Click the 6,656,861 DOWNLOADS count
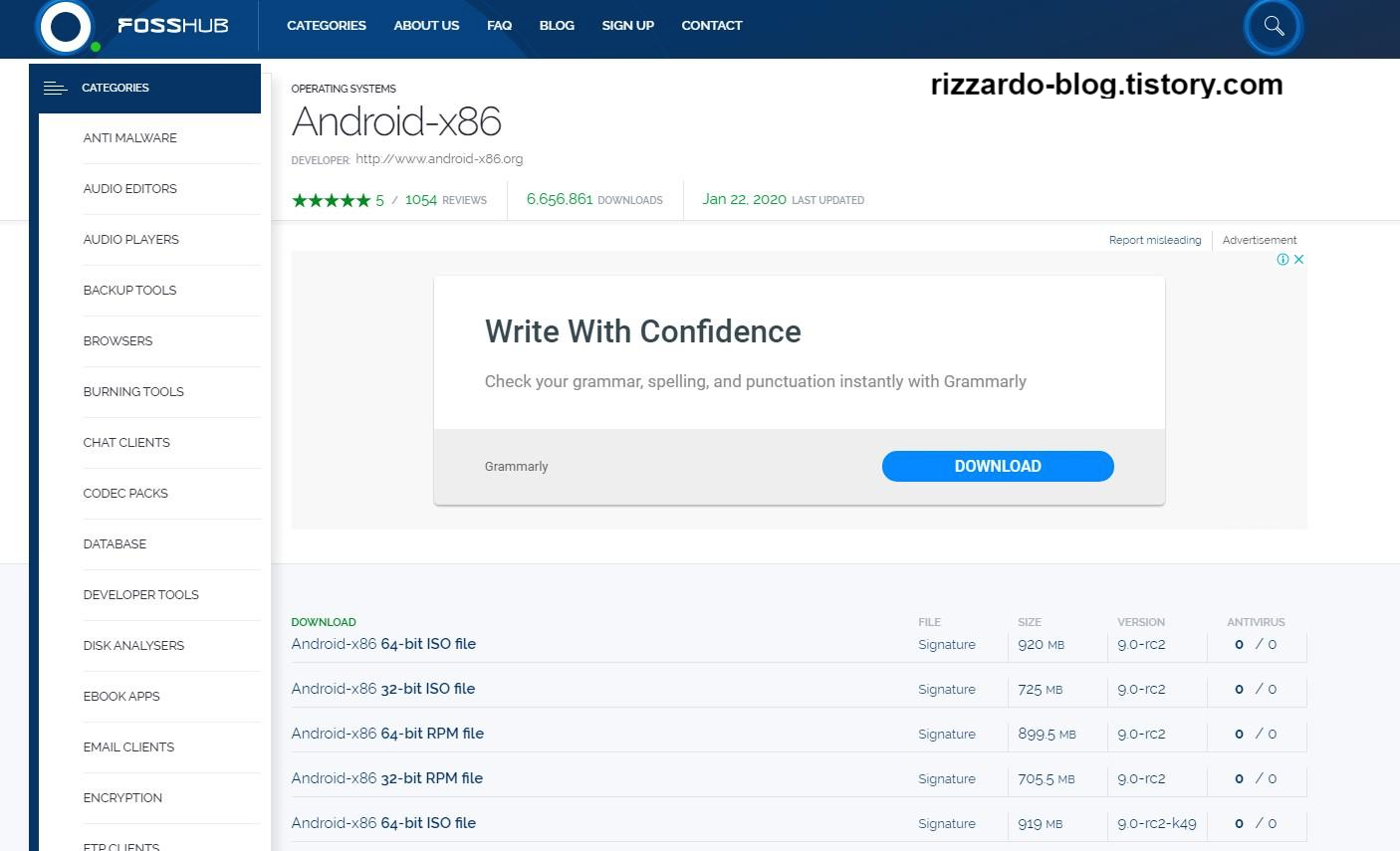The image size is (1400, 851). (x=594, y=200)
